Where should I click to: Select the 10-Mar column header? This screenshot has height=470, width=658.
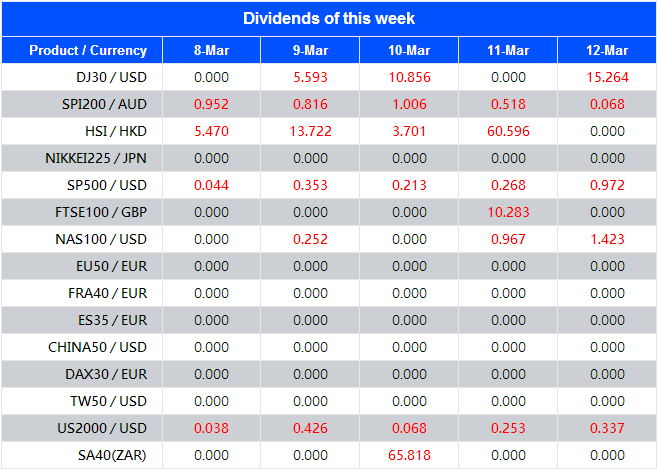(x=409, y=50)
